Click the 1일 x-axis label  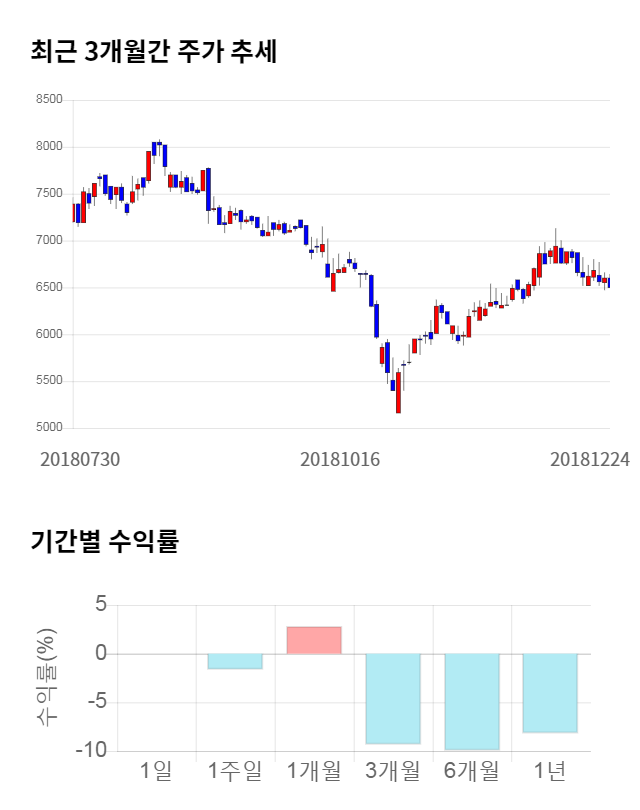click(x=156, y=770)
